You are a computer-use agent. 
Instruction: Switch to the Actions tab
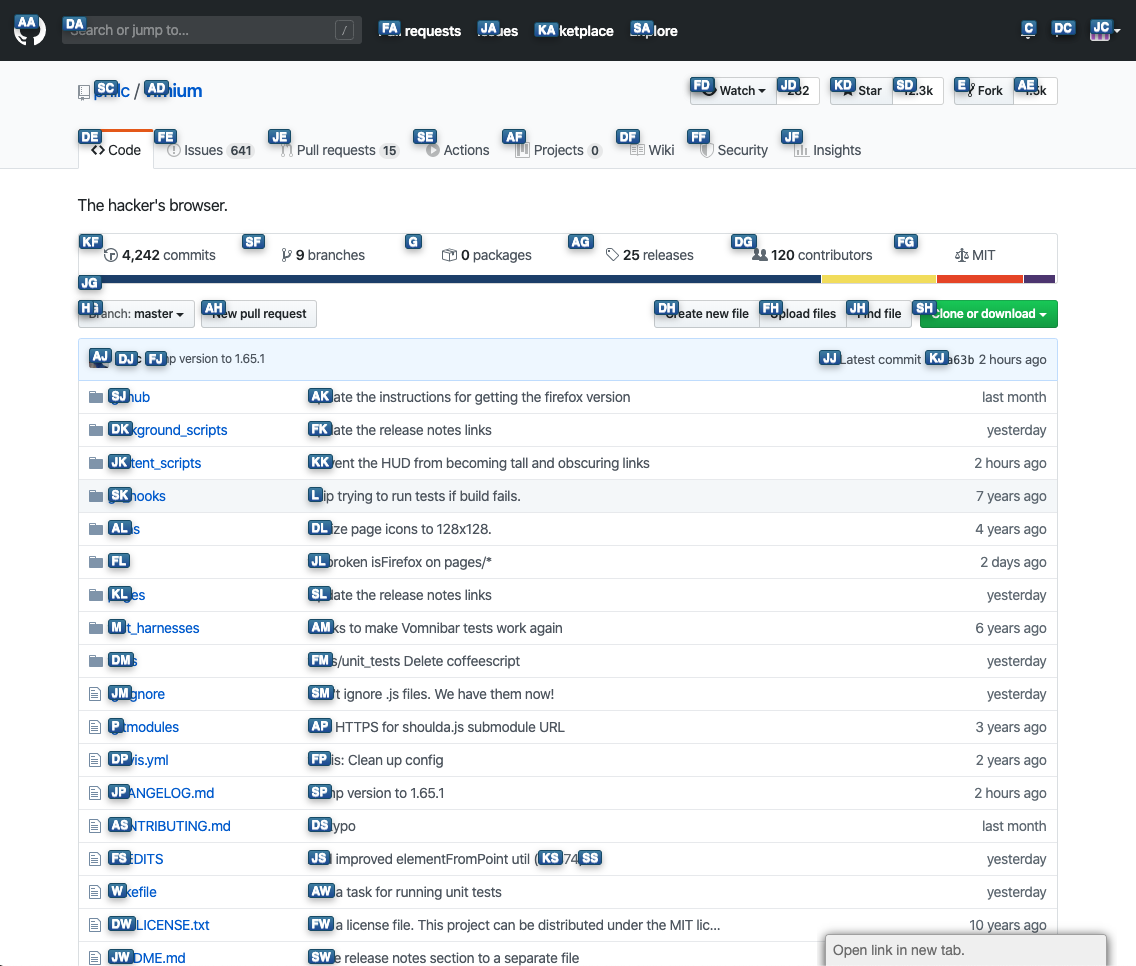tap(457, 150)
